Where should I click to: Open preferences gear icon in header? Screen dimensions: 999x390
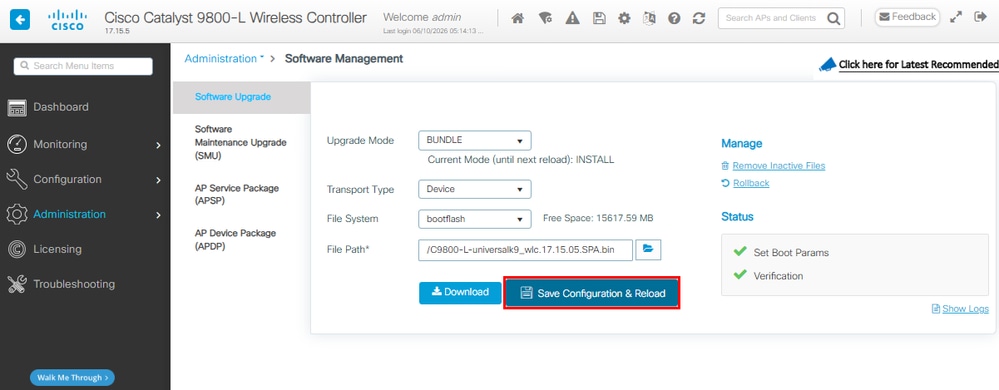(624, 18)
